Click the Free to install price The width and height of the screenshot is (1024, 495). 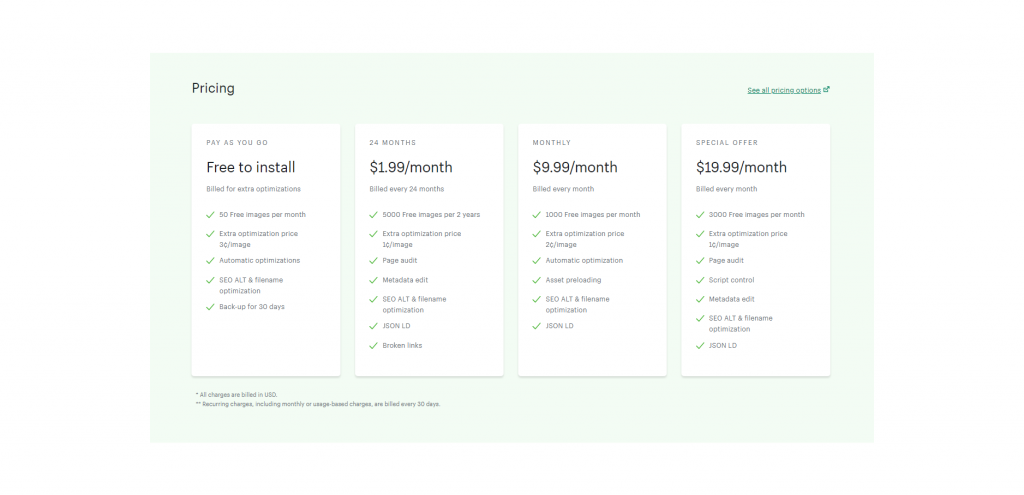(x=251, y=167)
